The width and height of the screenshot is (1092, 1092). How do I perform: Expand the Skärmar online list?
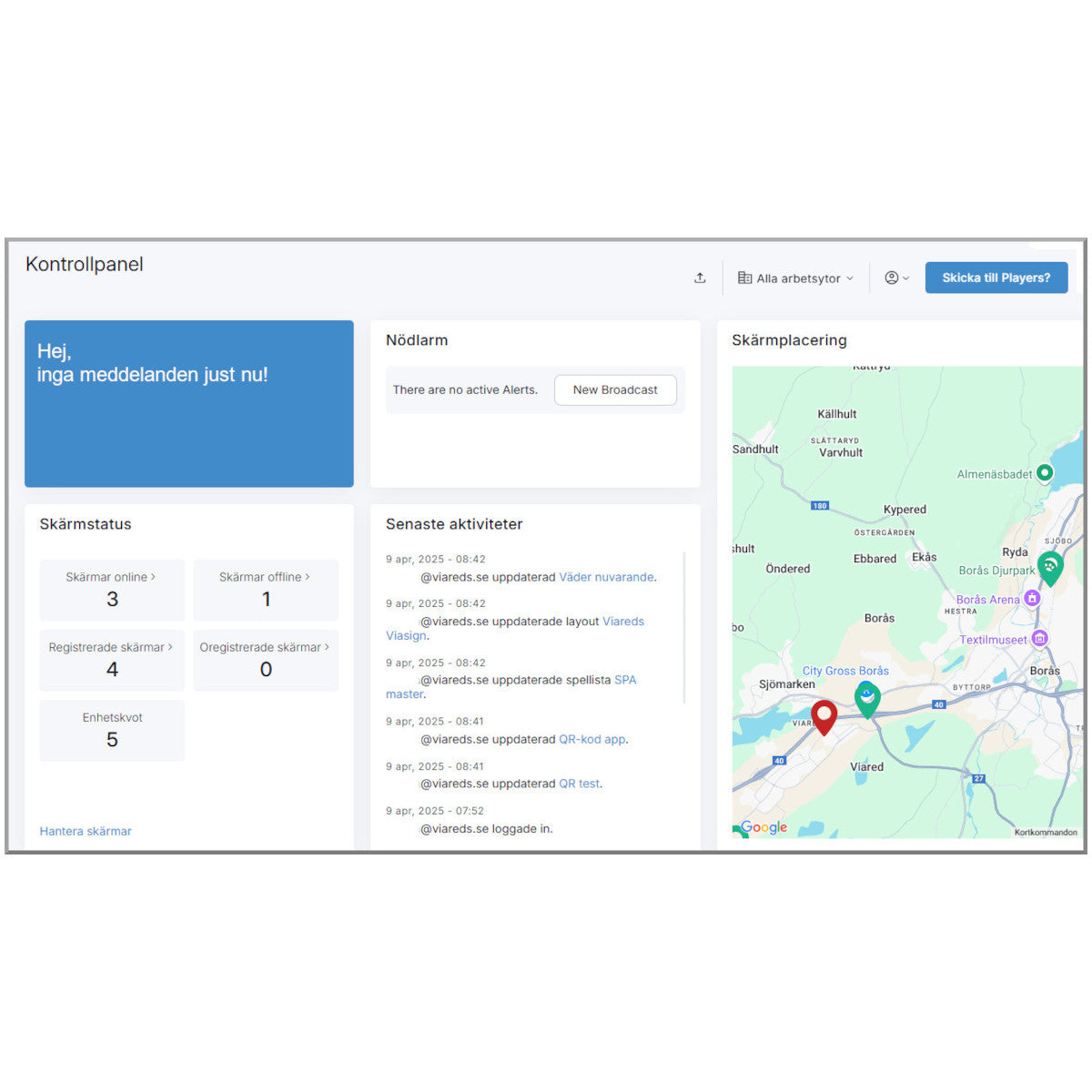[111, 577]
